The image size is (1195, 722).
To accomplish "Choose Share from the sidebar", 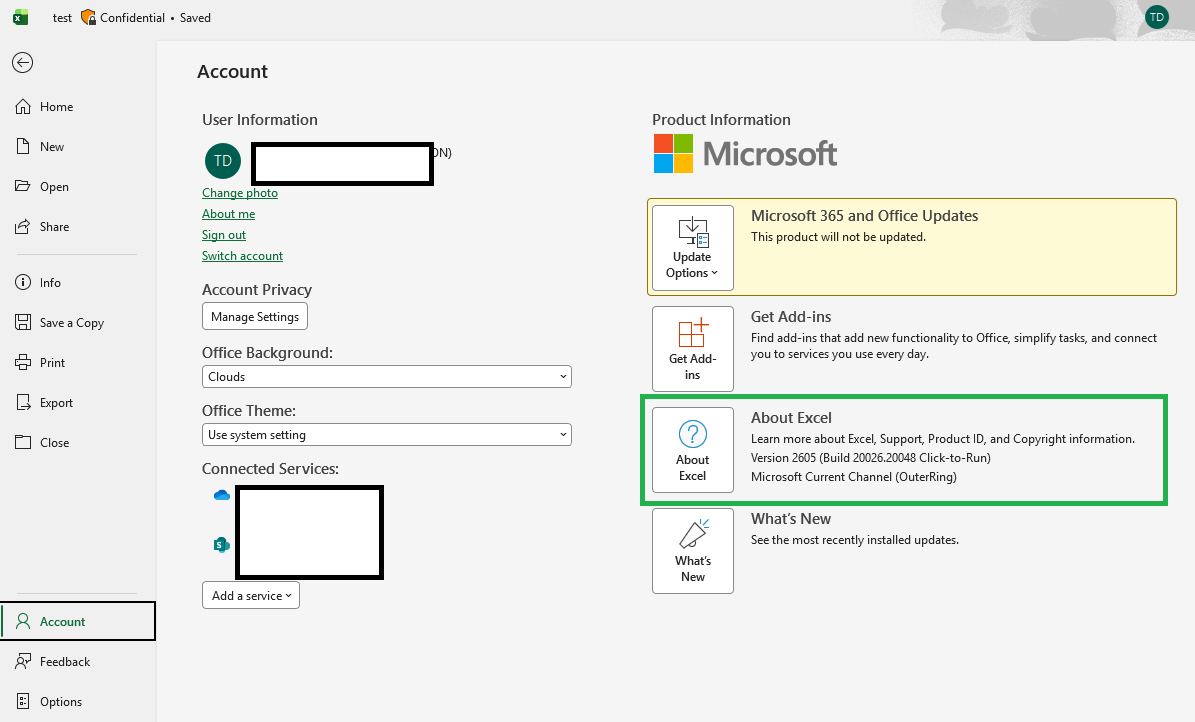I will tap(78, 226).
